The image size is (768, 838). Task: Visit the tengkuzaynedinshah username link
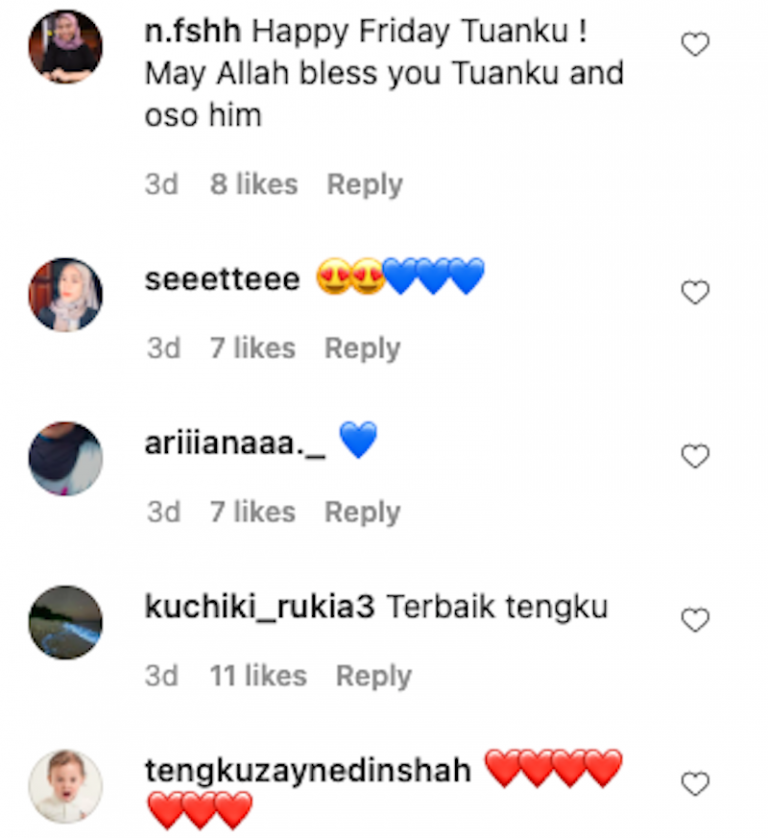[x=308, y=771]
